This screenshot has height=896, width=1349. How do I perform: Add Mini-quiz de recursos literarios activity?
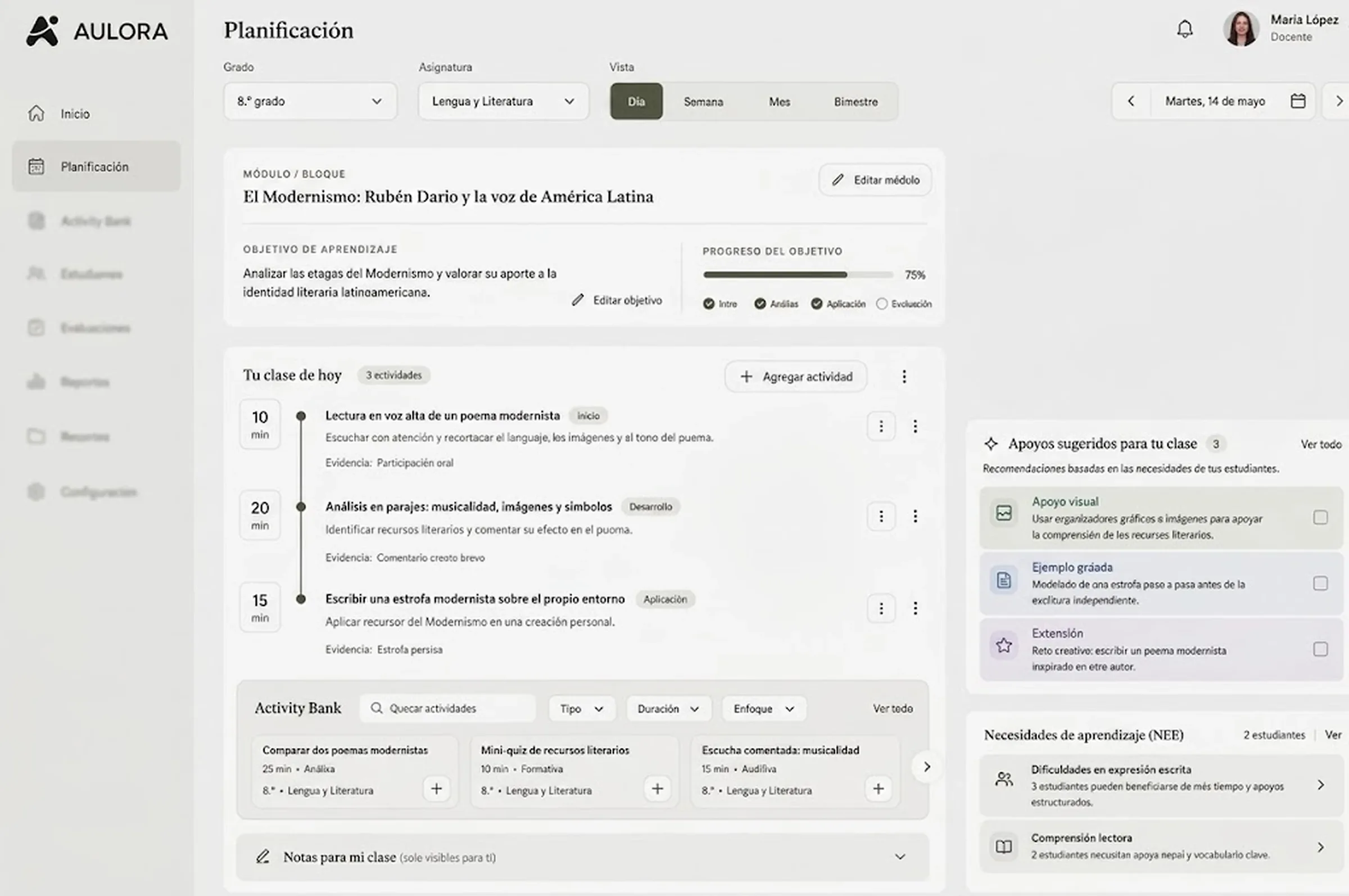click(657, 789)
